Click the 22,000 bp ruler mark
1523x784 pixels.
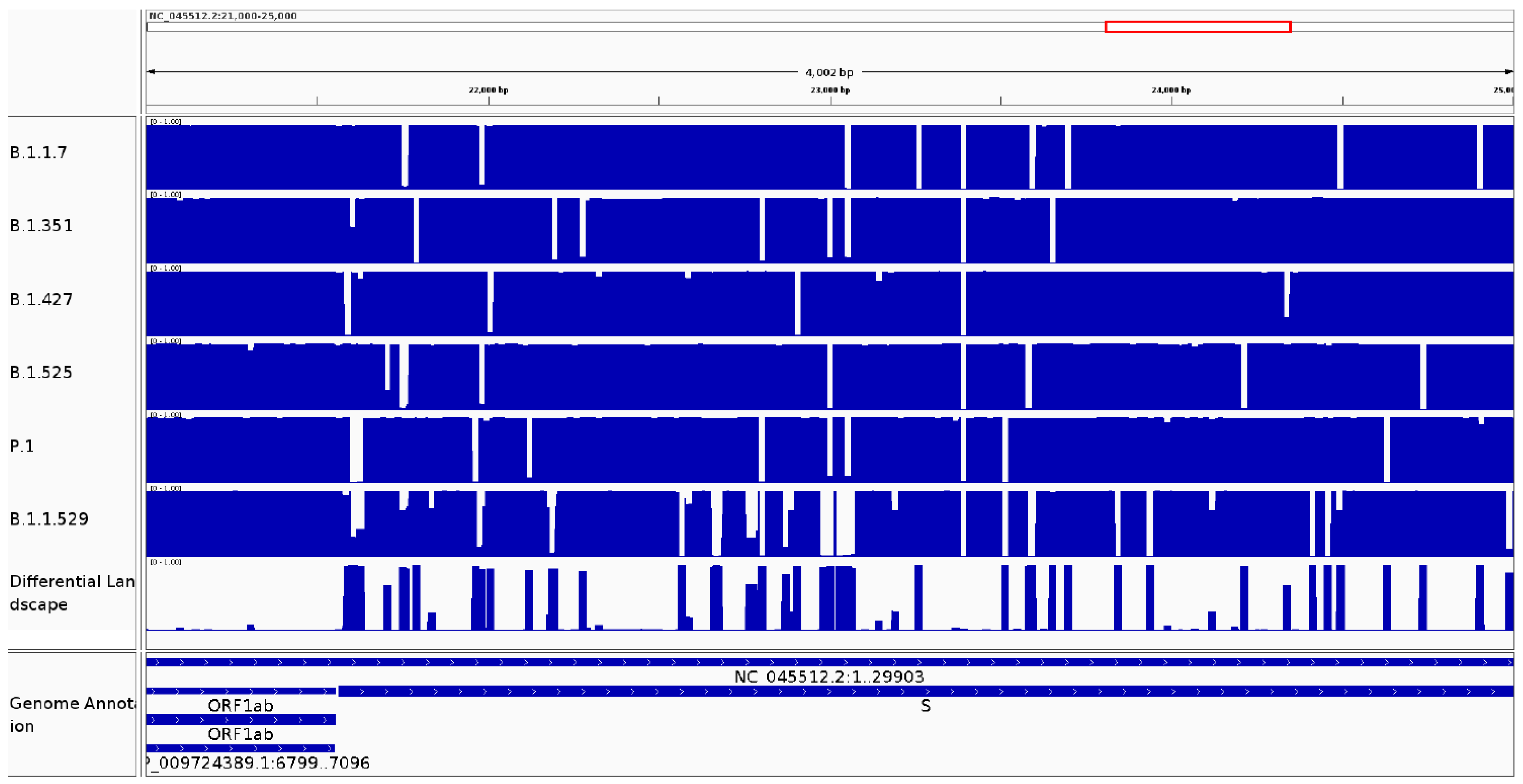(488, 90)
